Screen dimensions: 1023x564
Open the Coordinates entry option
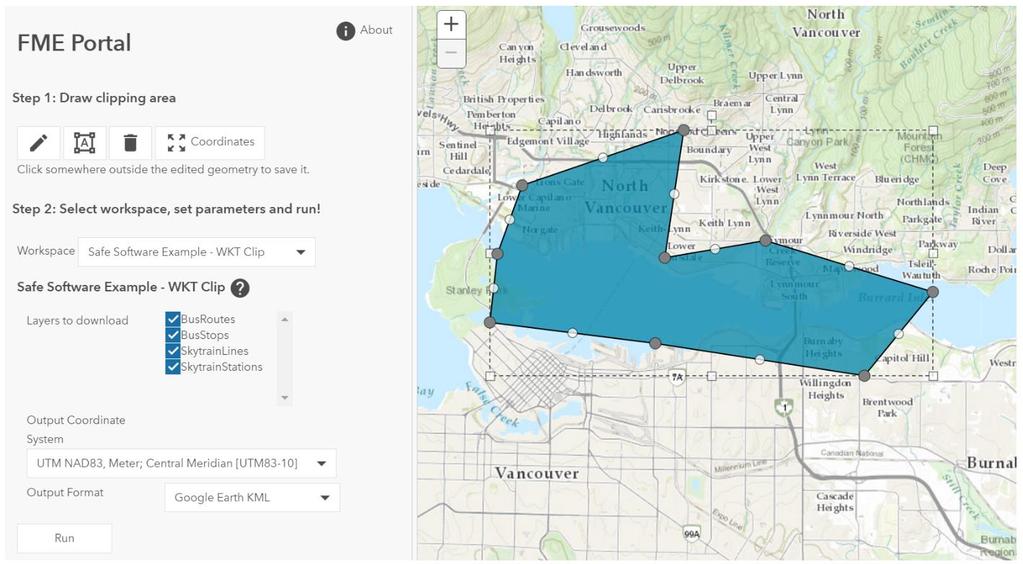(x=210, y=142)
